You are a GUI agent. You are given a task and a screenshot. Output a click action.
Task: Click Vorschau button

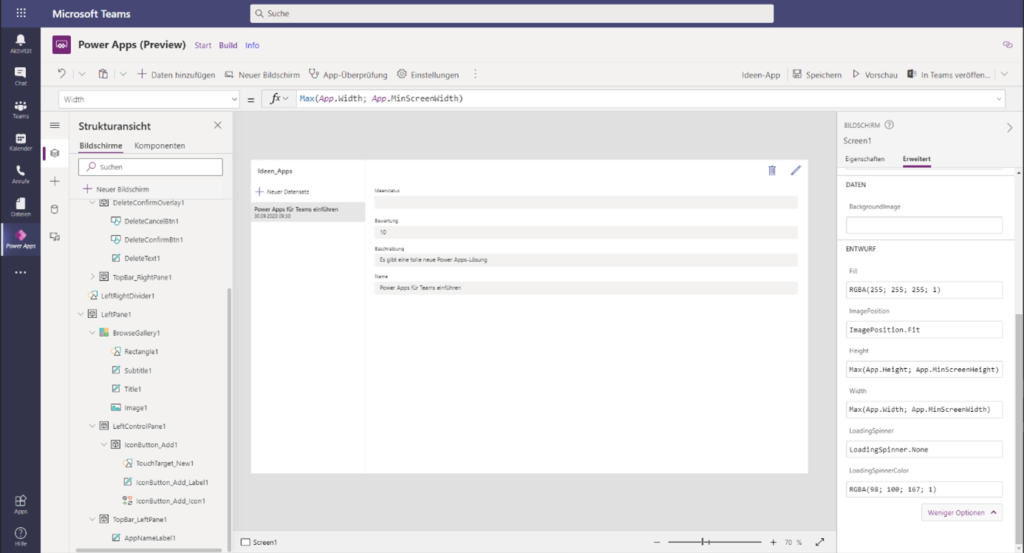pos(874,74)
